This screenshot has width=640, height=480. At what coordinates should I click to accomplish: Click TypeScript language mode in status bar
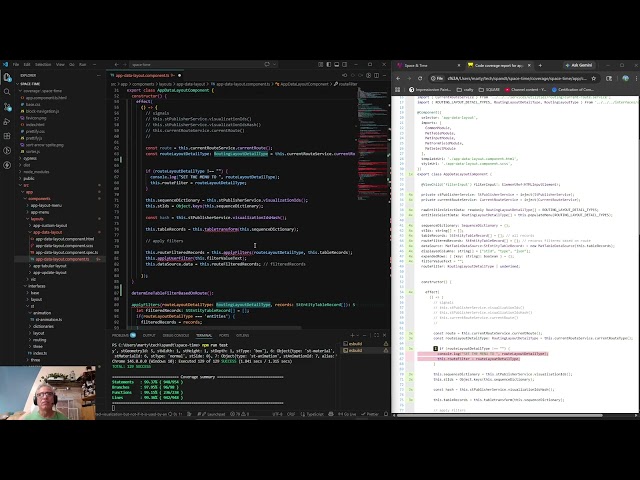pos(312,414)
